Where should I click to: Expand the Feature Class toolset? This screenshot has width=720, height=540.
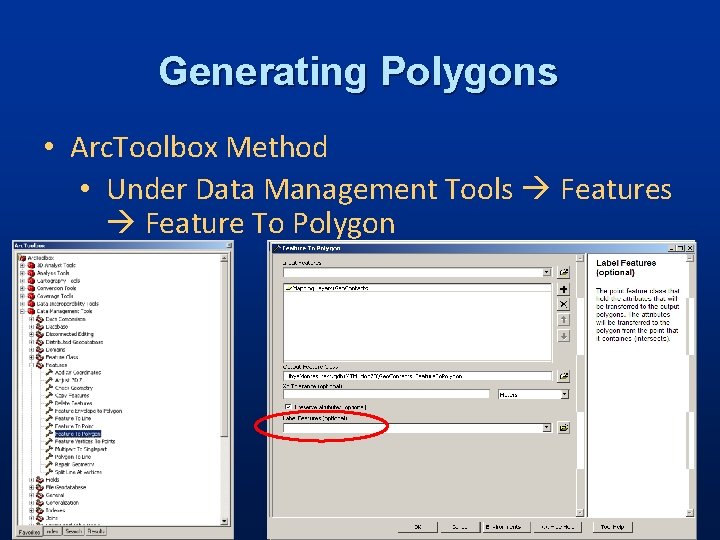coord(31,357)
